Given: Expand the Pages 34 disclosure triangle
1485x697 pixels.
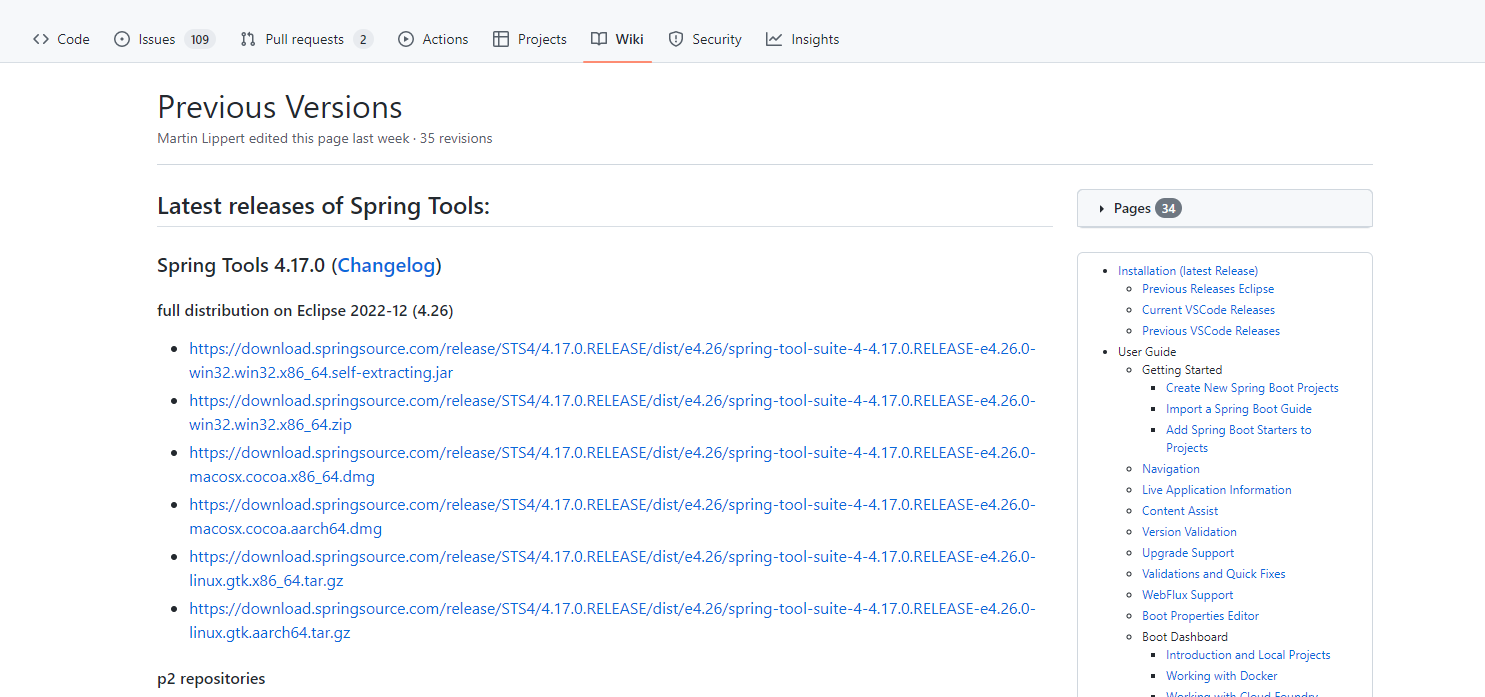Looking at the screenshot, I should click(1102, 209).
